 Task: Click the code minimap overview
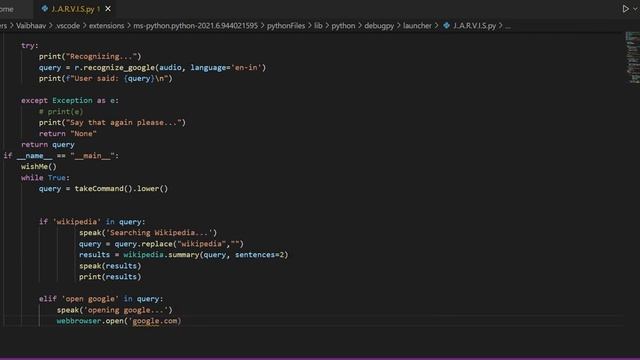[632, 57]
